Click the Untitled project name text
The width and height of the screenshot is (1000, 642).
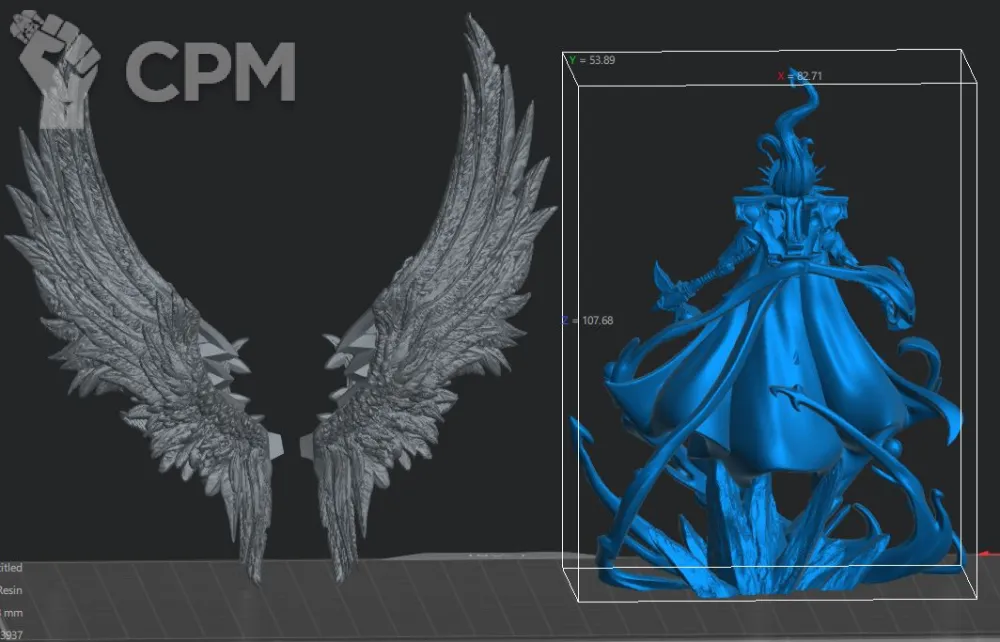pyautogui.click(x=11, y=568)
